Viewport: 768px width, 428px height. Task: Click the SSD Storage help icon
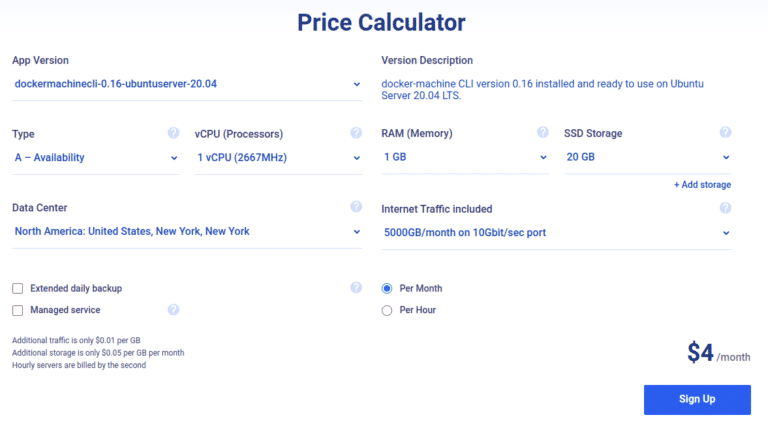tap(725, 133)
